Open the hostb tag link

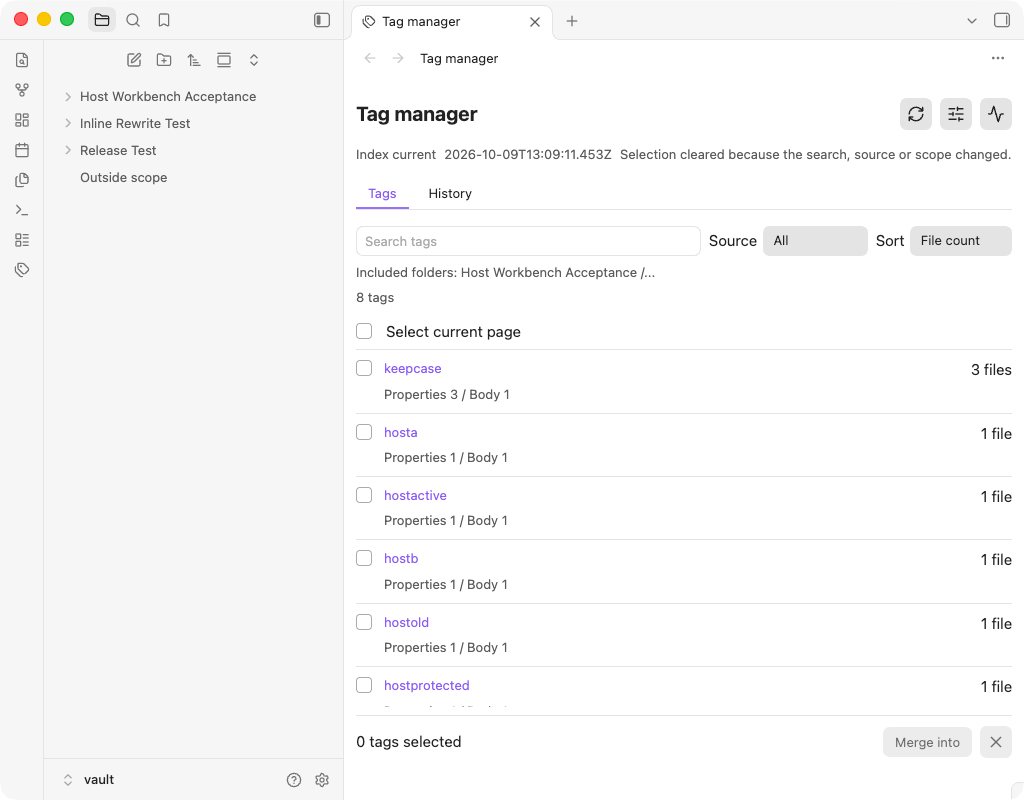pyautogui.click(x=401, y=558)
